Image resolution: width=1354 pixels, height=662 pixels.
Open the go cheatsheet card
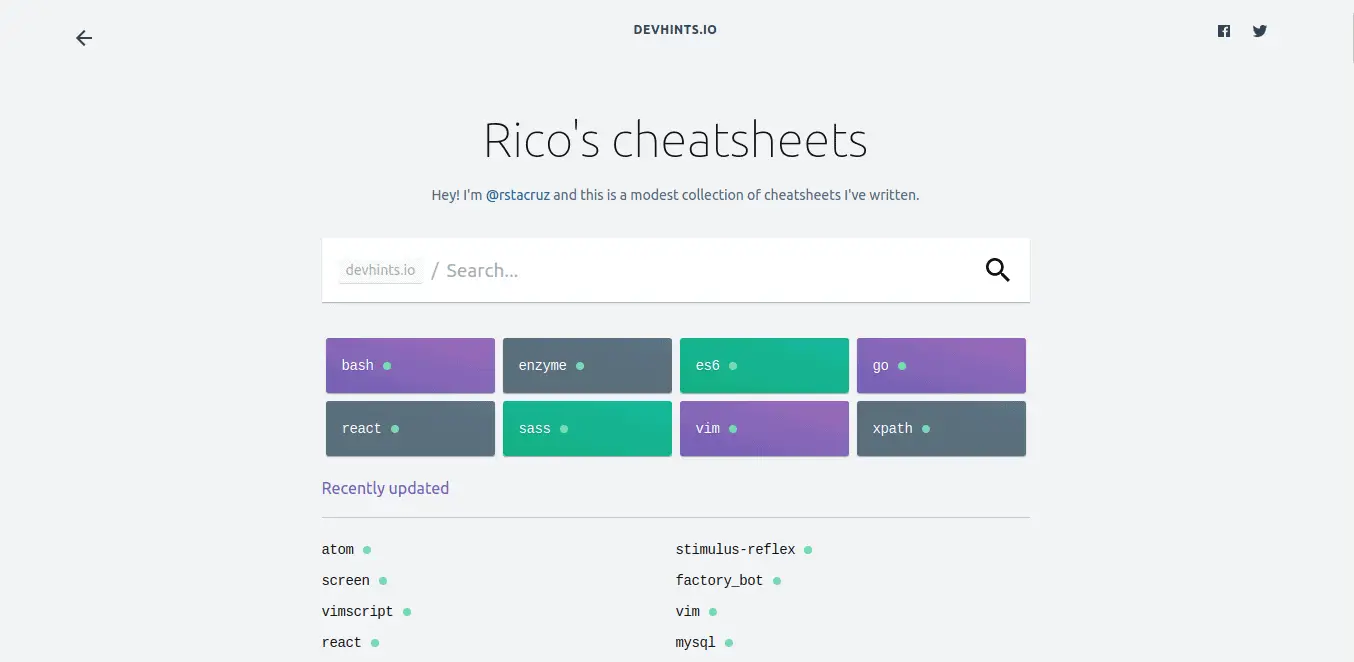941,365
